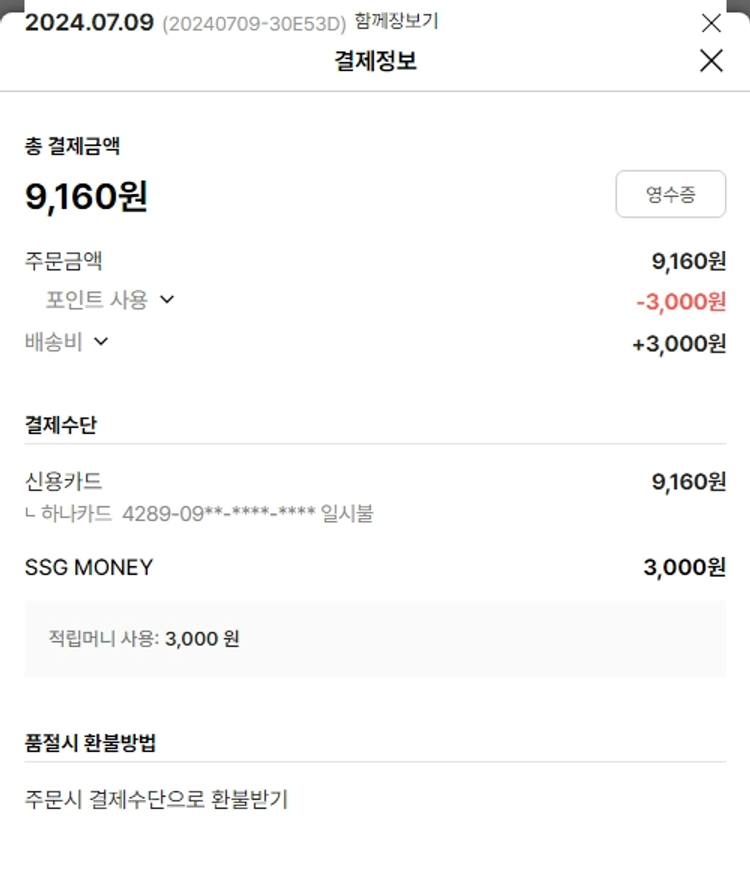Viewport: 750px width, 873px height.
Task: Click the 주문금액 label
Action: (63, 261)
